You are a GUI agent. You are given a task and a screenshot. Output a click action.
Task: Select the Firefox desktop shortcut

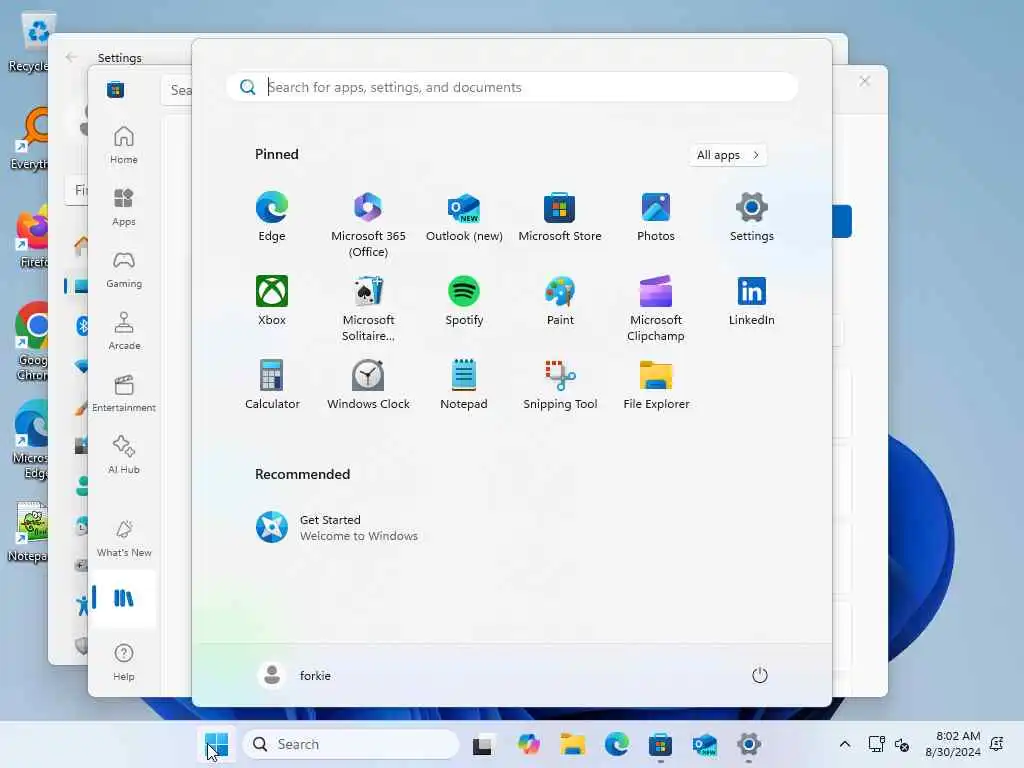point(33,236)
